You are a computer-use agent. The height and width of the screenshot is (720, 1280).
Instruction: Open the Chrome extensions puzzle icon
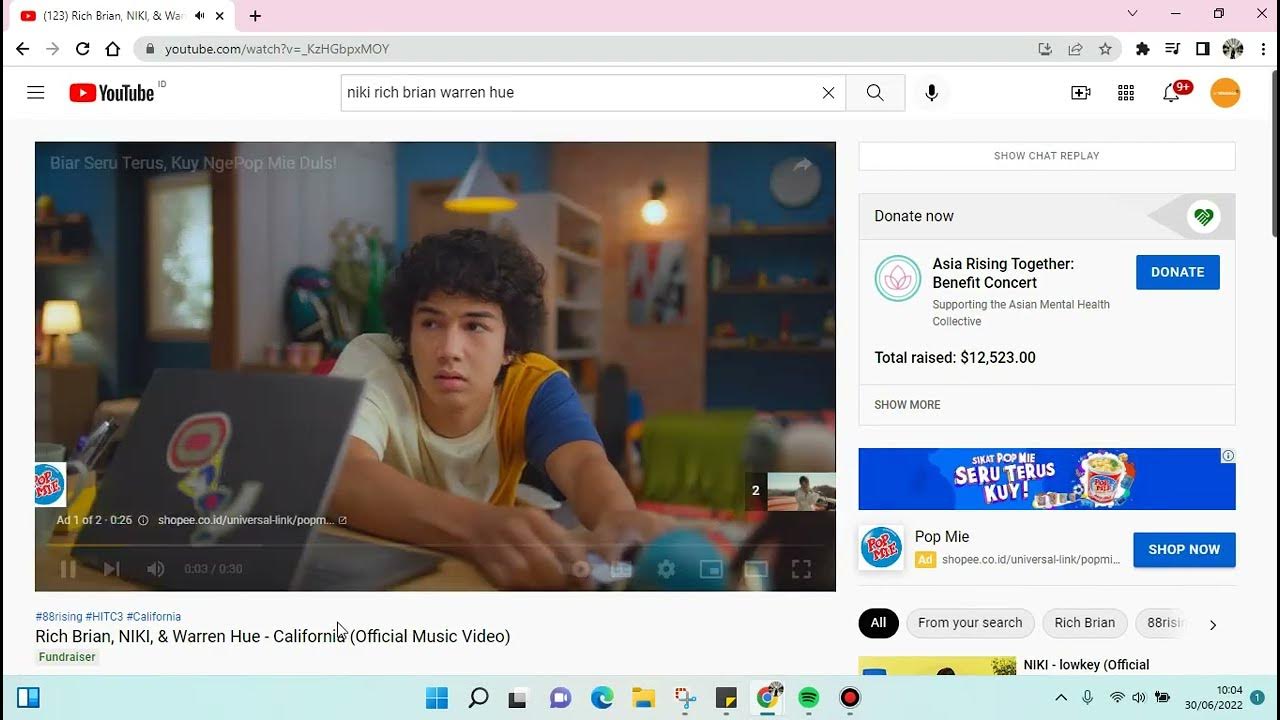point(1143,49)
